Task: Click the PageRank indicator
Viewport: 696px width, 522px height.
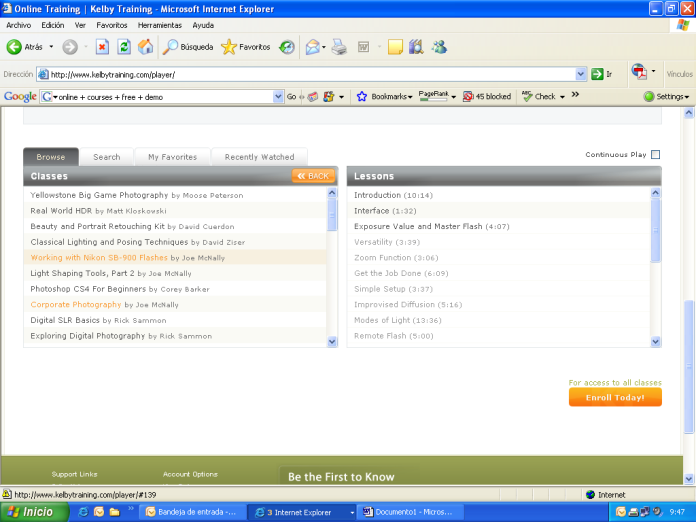Action: [434, 96]
